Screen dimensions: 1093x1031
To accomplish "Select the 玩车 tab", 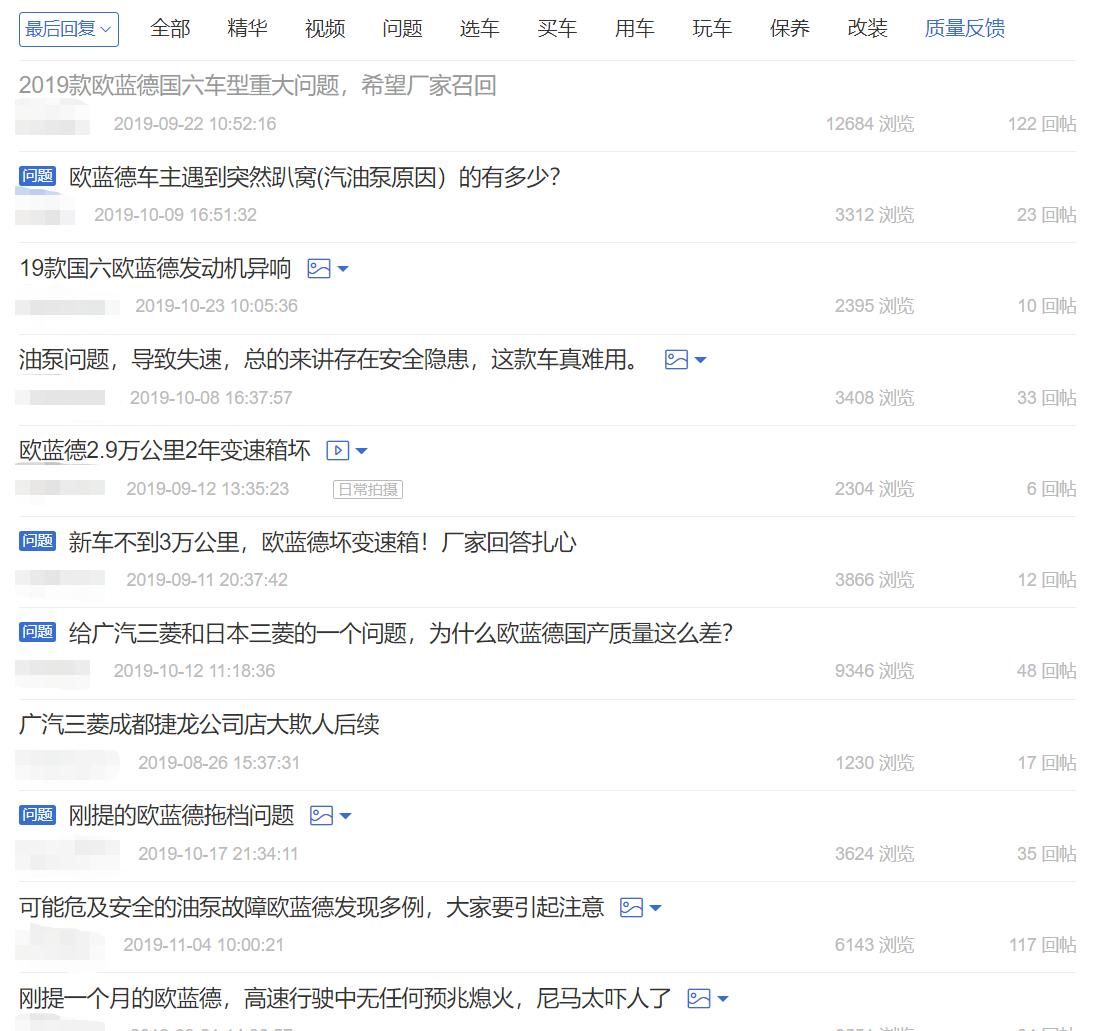I will pos(712,29).
